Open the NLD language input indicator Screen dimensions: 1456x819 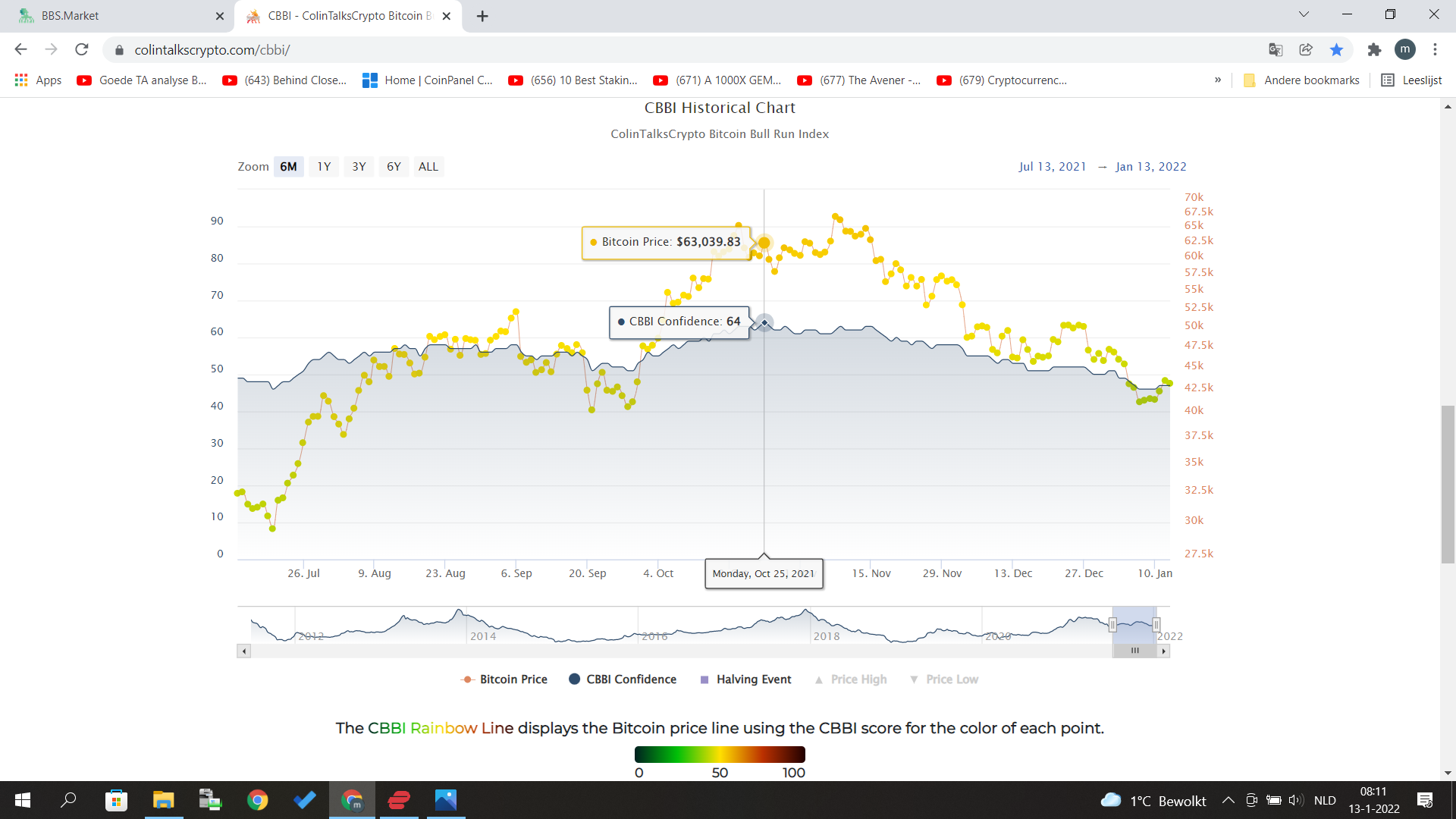pos(1325,800)
